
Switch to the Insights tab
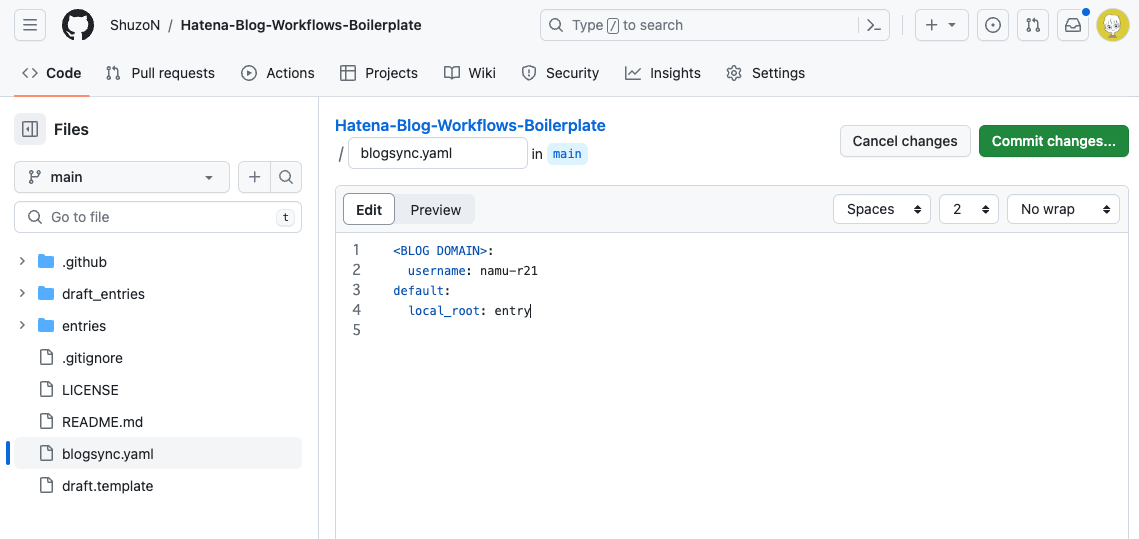[662, 73]
